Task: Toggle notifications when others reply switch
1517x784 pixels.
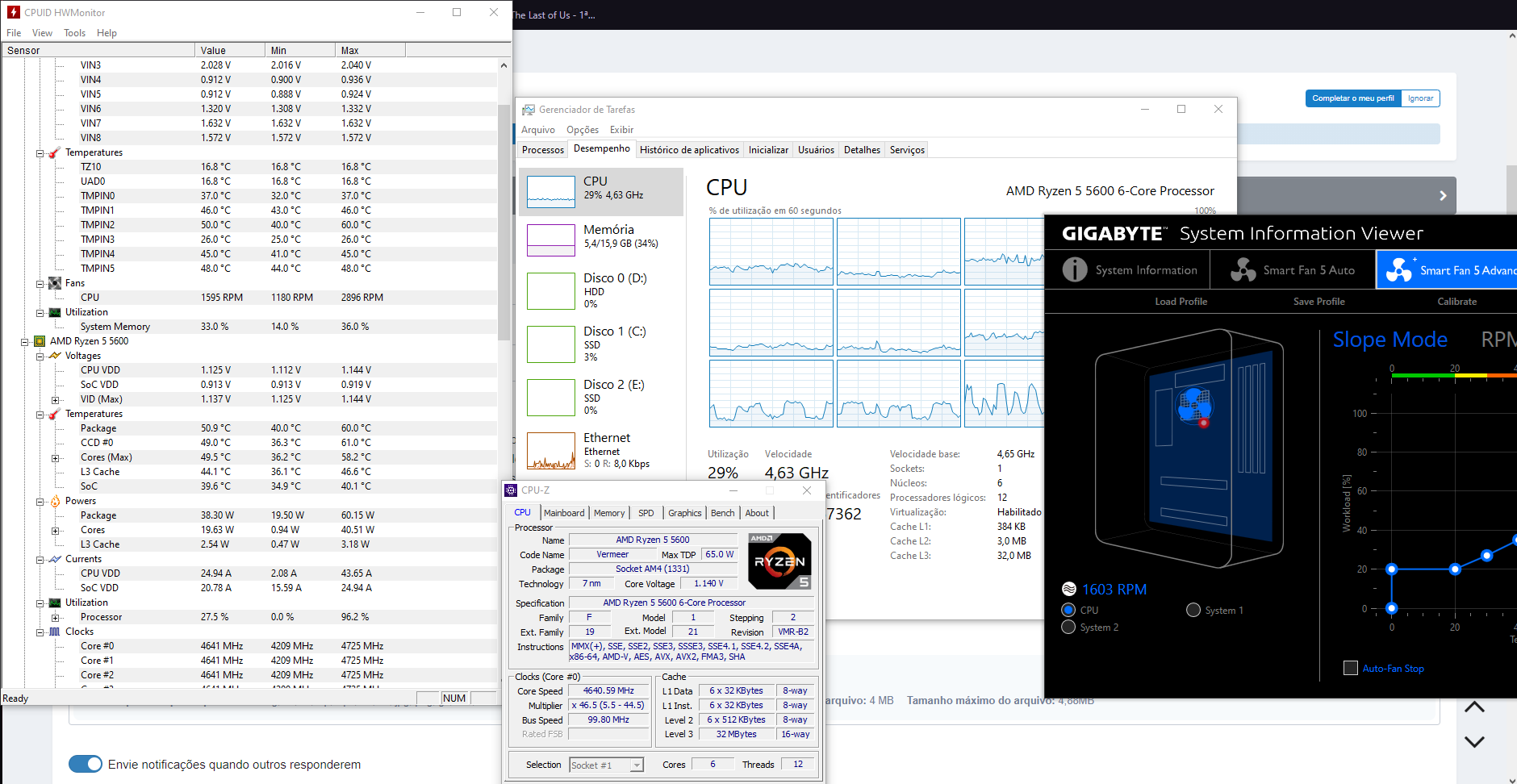Action: [86, 764]
